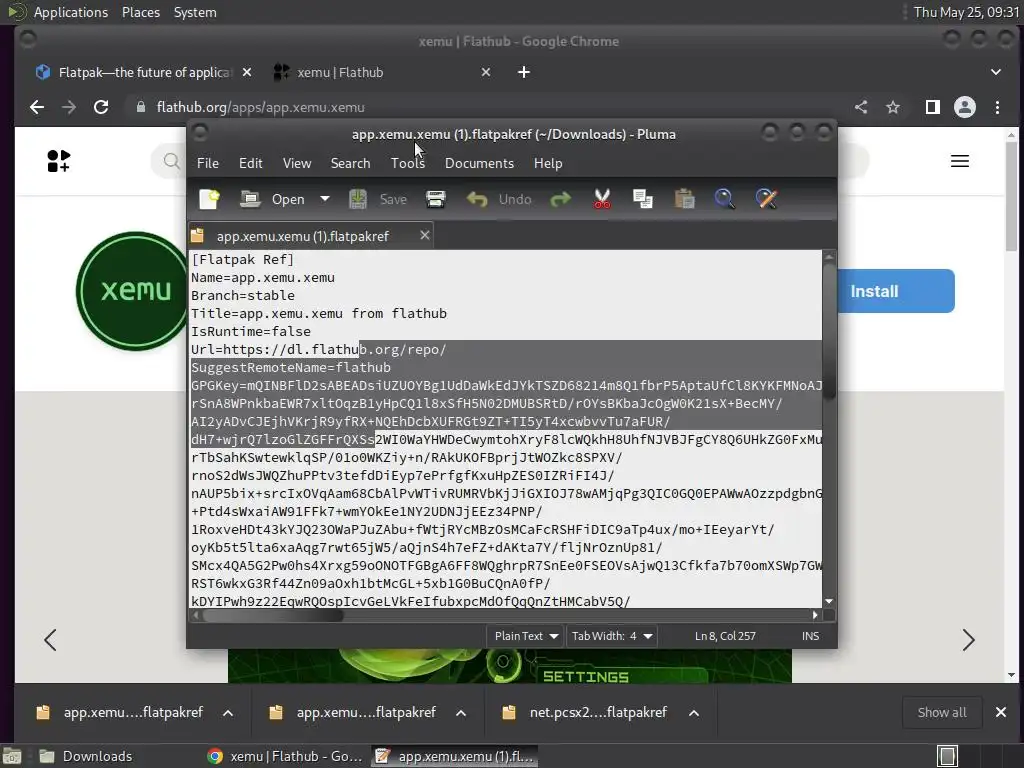The height and width of the screenshot is (768, 1024).
Task: Open the Flathub hamburger menu
Action: [959, 161]
